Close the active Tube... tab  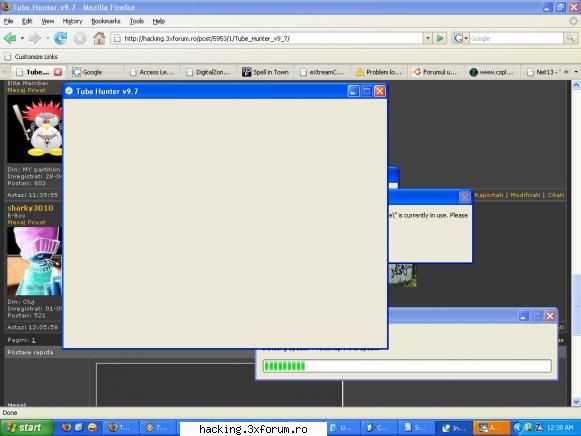click(58, 72)
